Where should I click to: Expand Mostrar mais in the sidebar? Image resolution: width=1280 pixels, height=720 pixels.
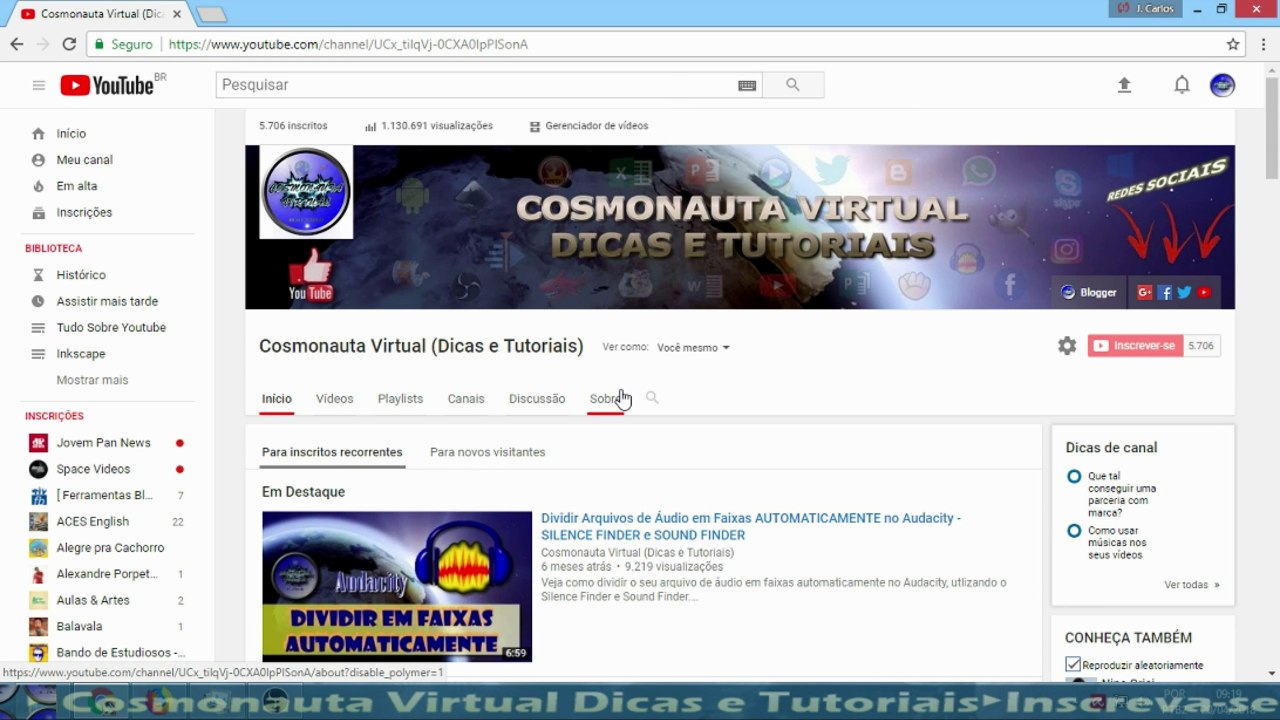pyautogui.click(x=92, y=380)
